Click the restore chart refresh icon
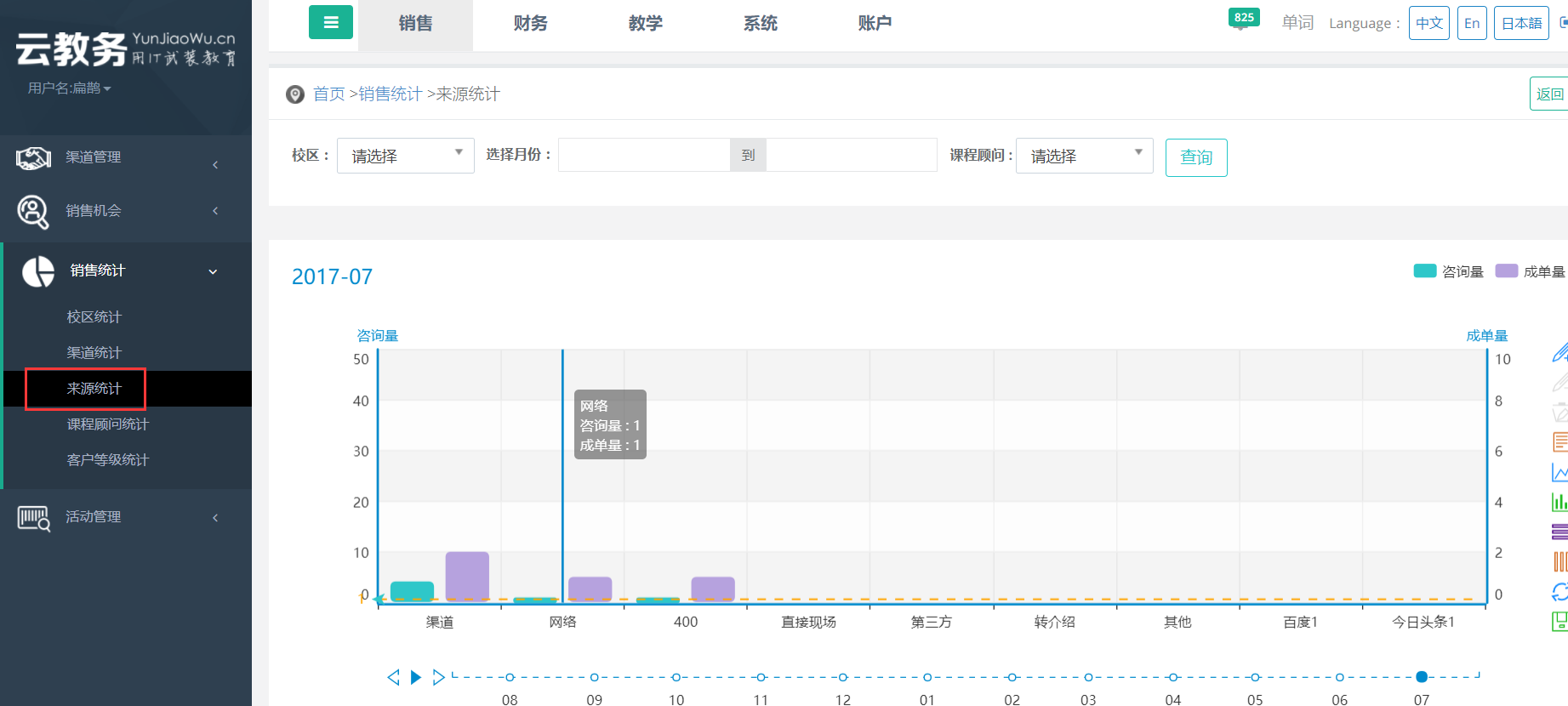The height and width of the screenshot is (706, 1568). (1560, 592)
